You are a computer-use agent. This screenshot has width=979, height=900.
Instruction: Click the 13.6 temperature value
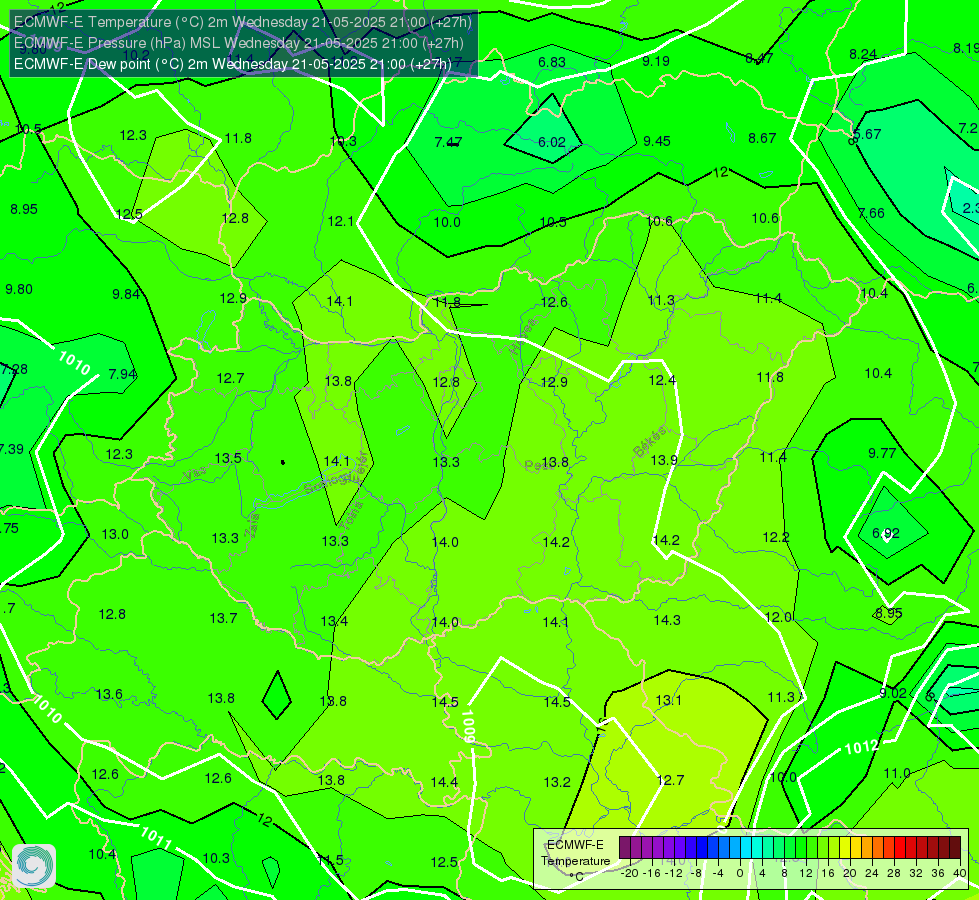click(109, 695)
